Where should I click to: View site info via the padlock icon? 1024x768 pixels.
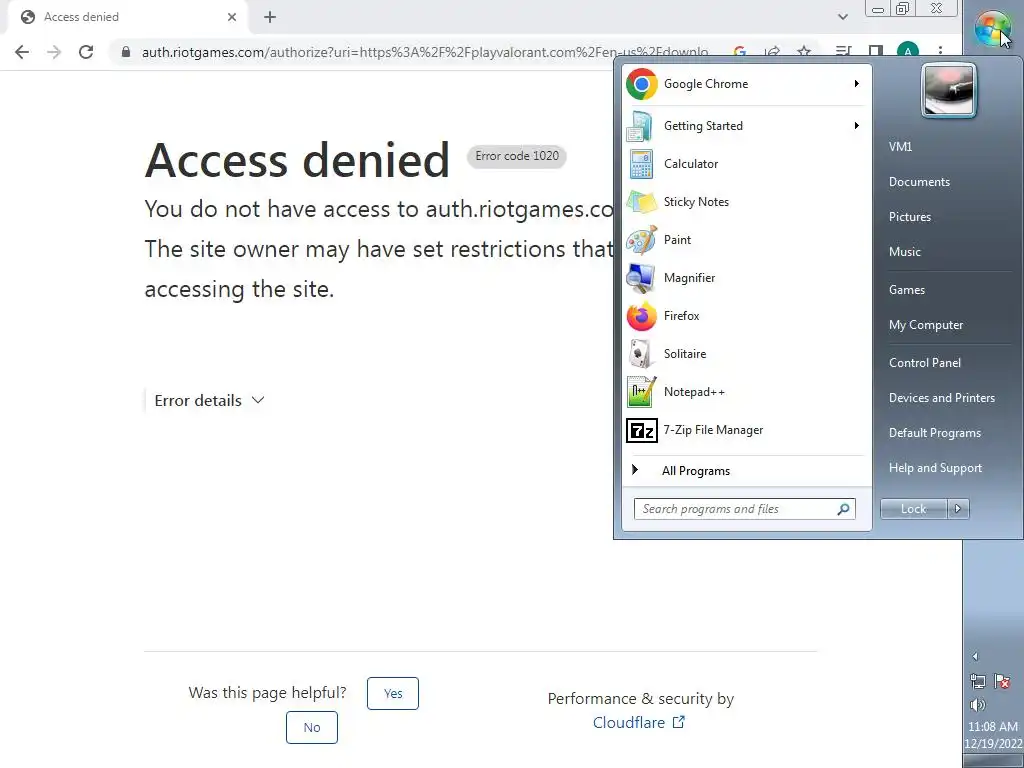(126, 52)
